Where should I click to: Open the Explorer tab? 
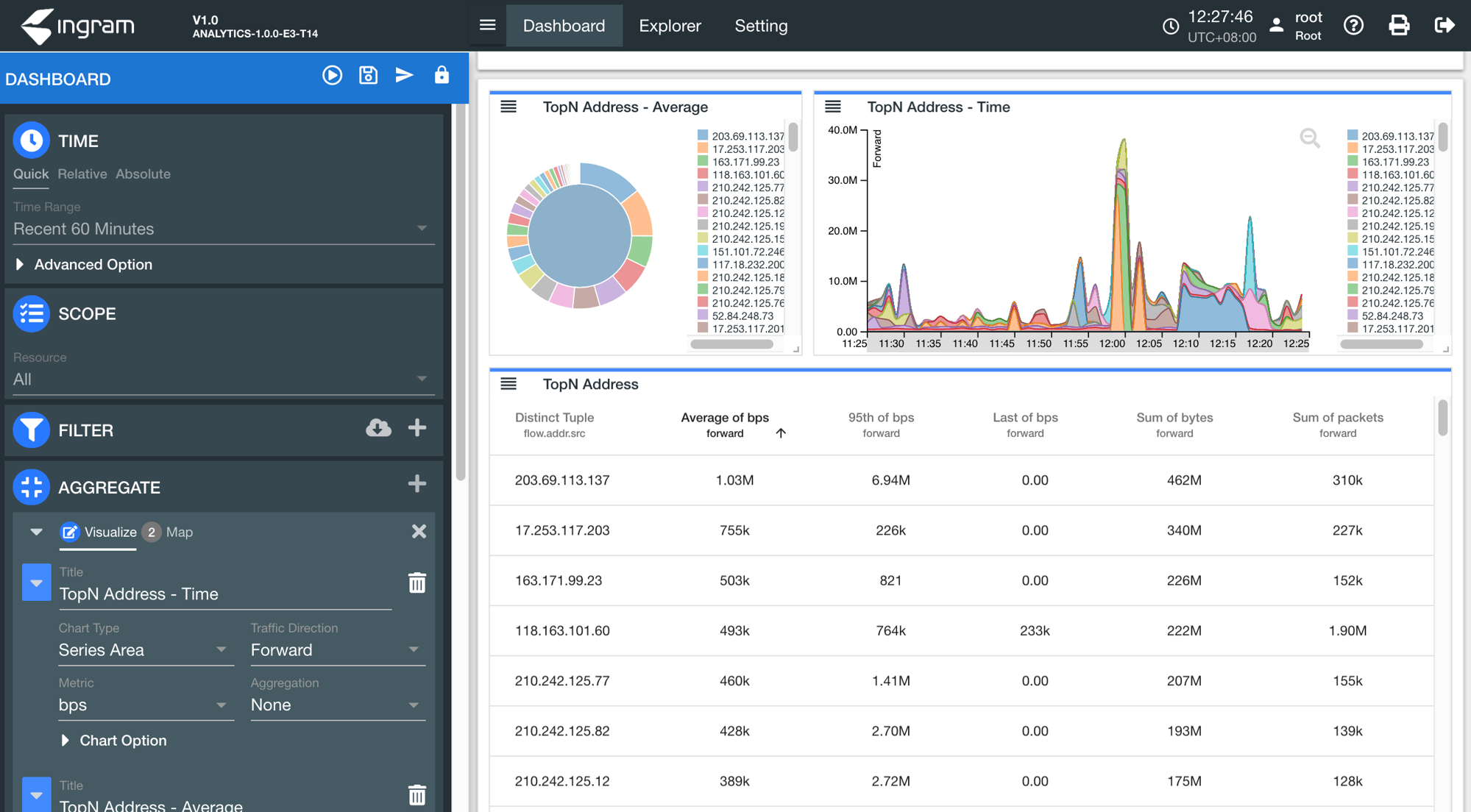(670, 26)
